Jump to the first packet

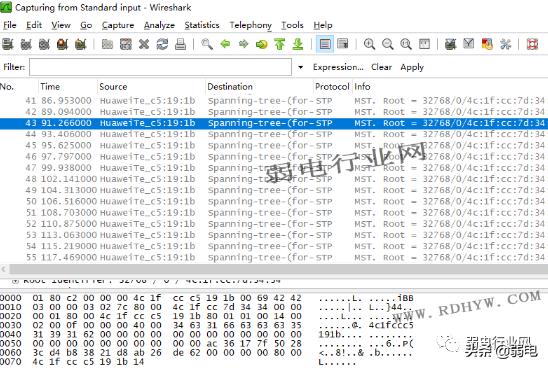280,44
